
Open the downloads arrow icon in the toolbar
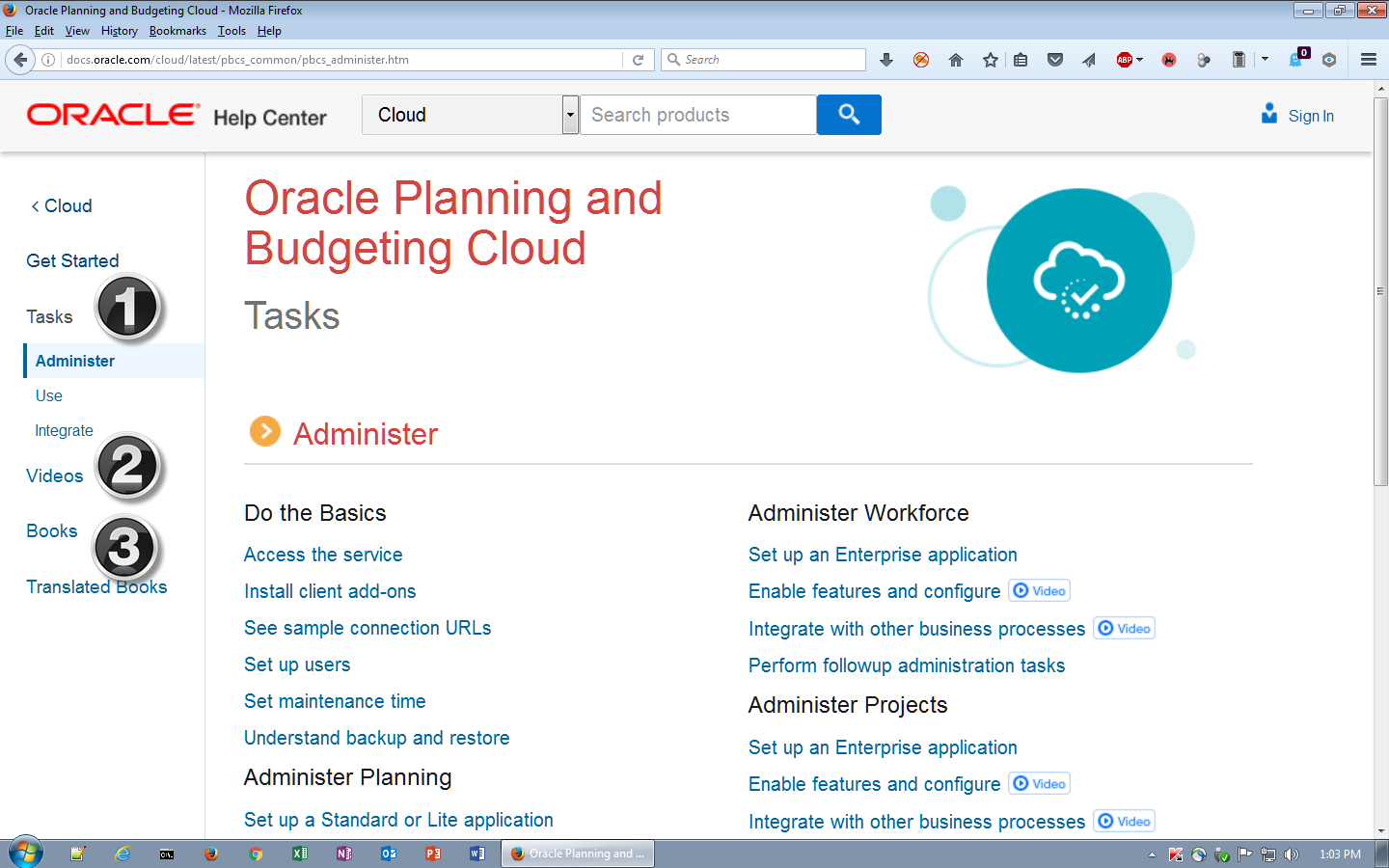886,60
